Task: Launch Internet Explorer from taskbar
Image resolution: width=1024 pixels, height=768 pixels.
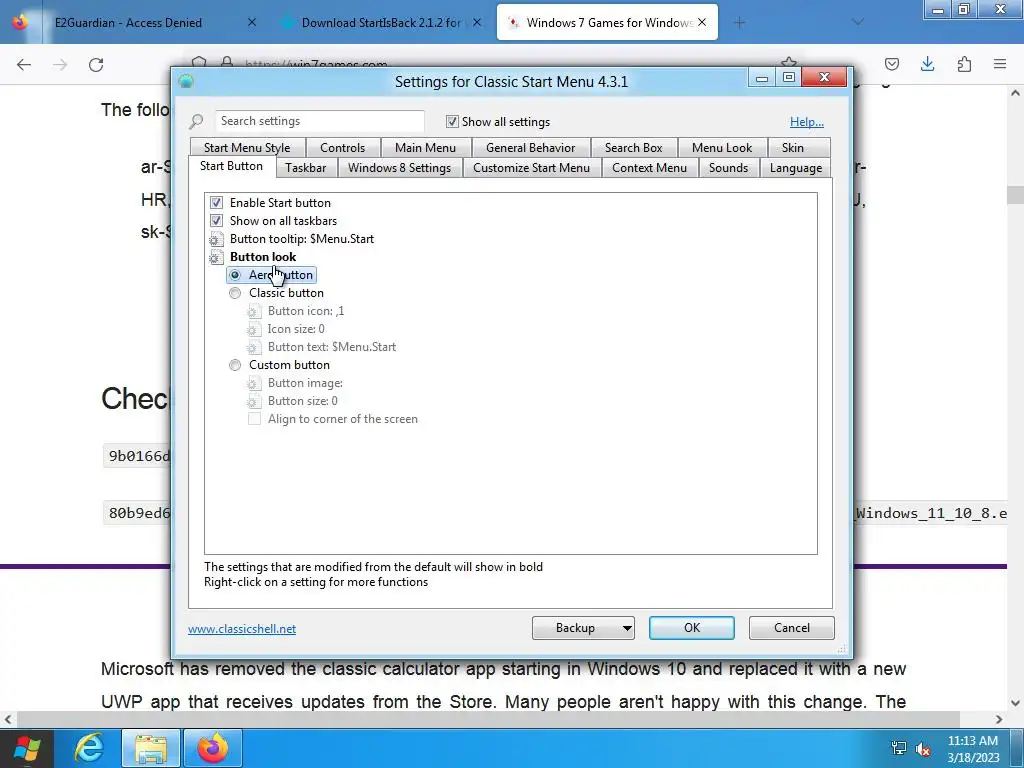Action: pos(89,748)
